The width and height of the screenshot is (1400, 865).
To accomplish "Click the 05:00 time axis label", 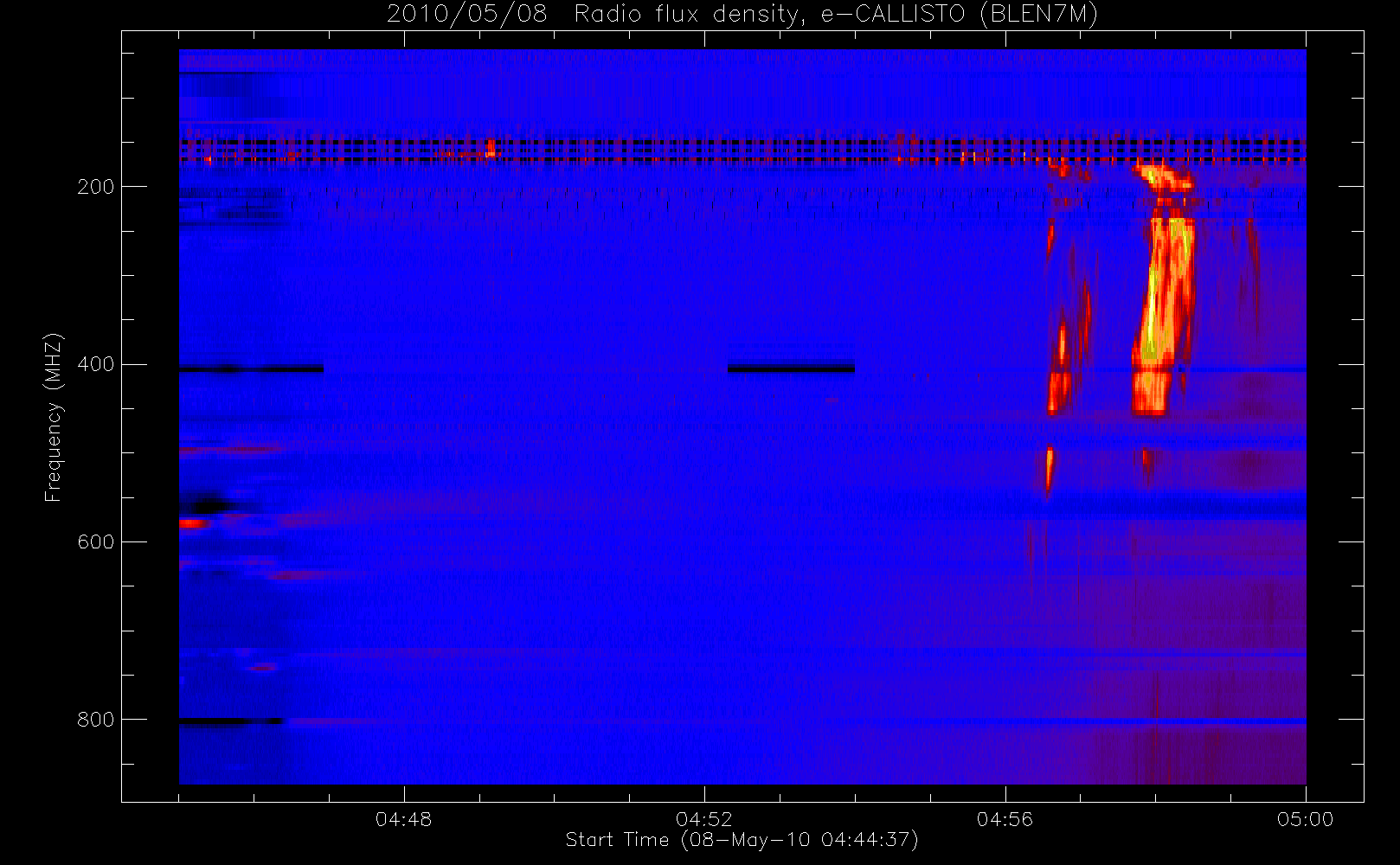I will coord(1305,819).
